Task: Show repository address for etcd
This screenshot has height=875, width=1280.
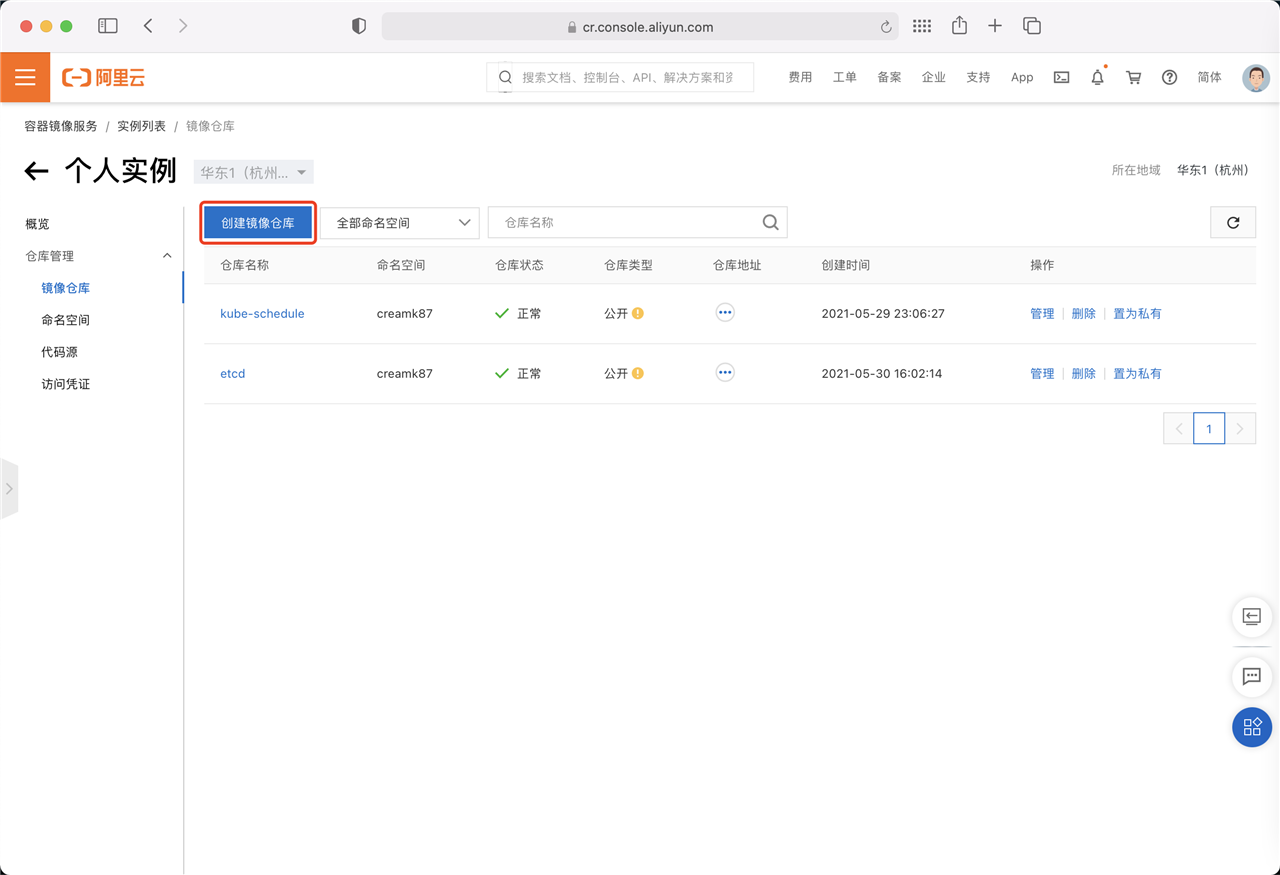Action: [725, 373]
